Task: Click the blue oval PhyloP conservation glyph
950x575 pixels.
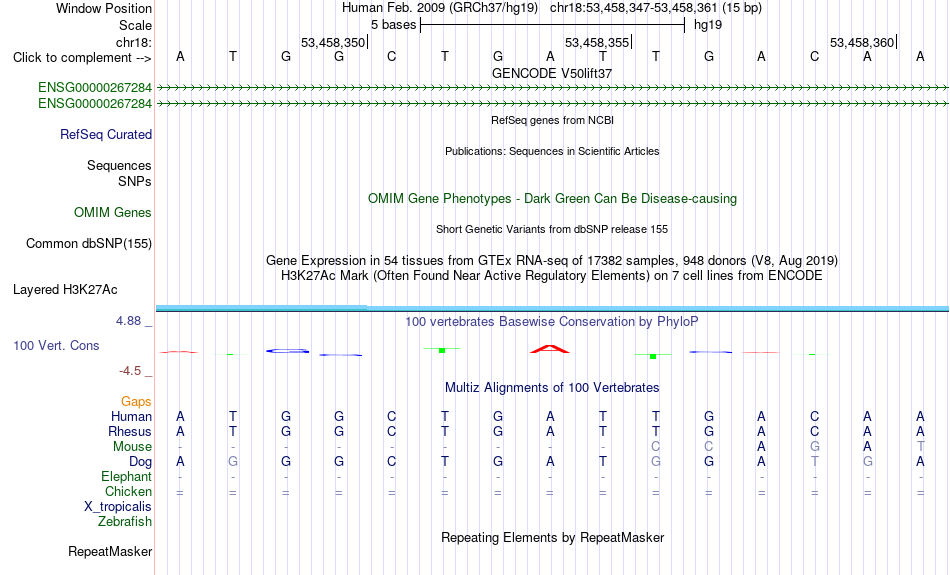Action: click(288, 351)
